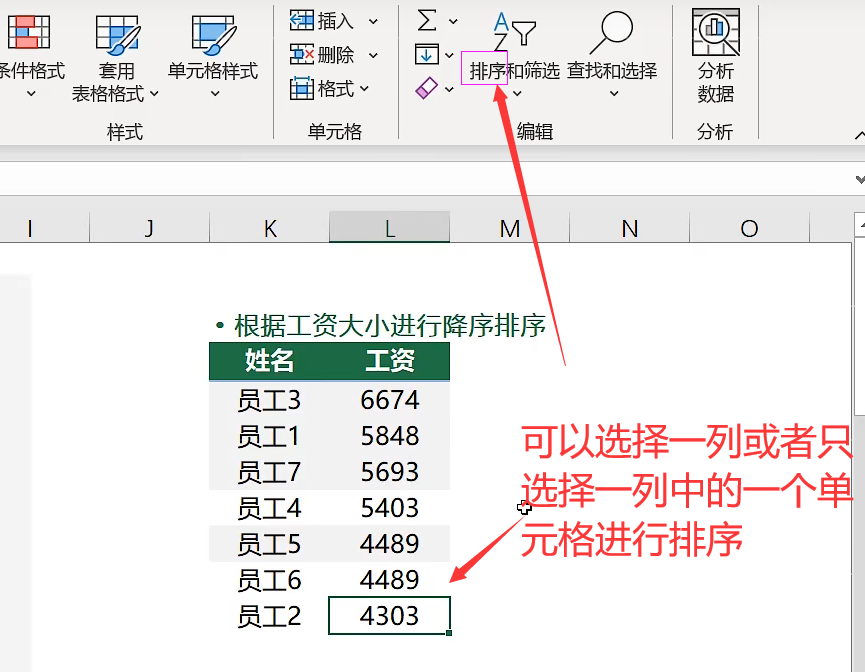865x672 pixels.
Task: Select 4489 in the 员工6 row
Action: coord(389,579)
